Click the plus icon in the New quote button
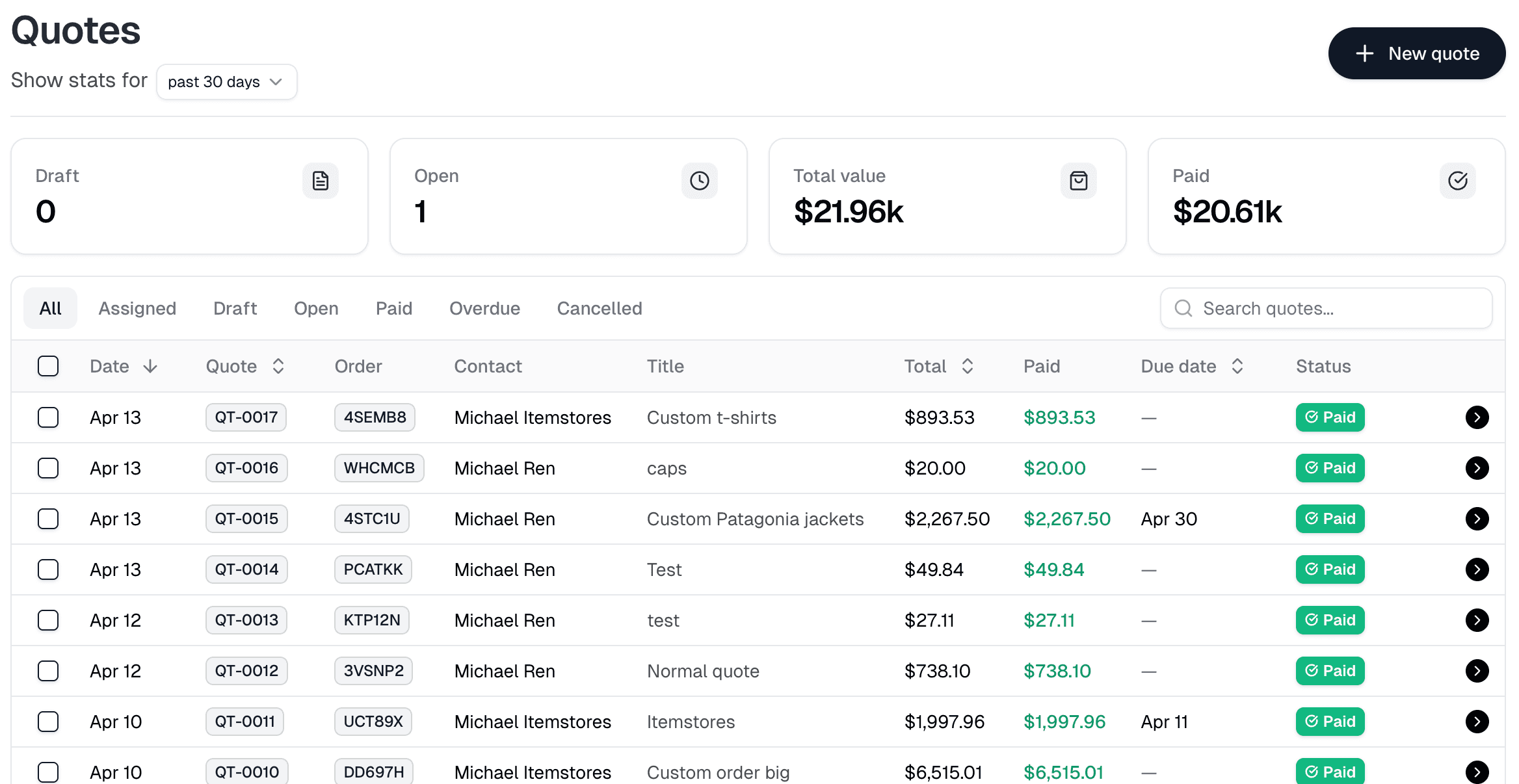Image resolution: width=1519 pixels, height=784 pixels. tap(1364, 53)
